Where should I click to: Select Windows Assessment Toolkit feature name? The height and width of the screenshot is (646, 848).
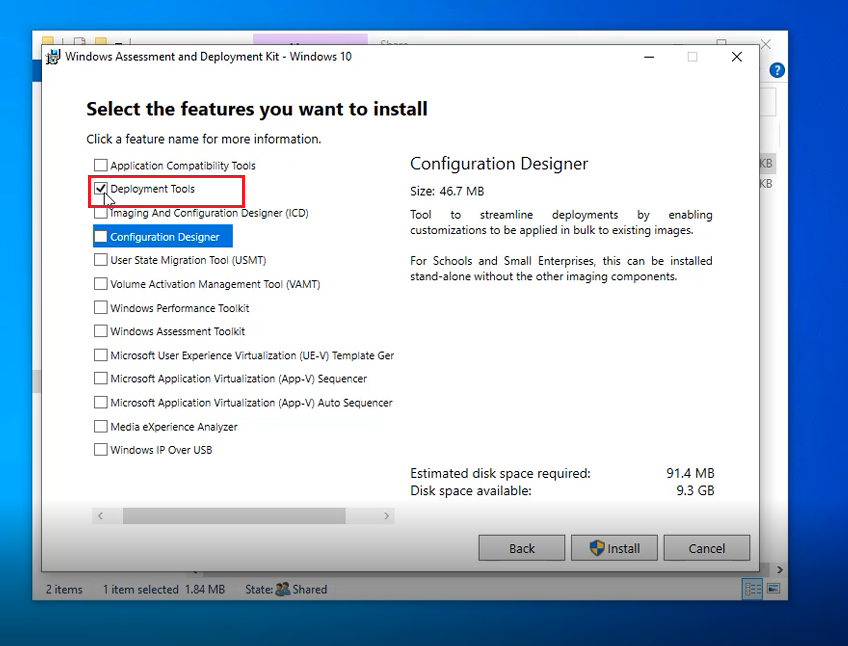[177, 331]
